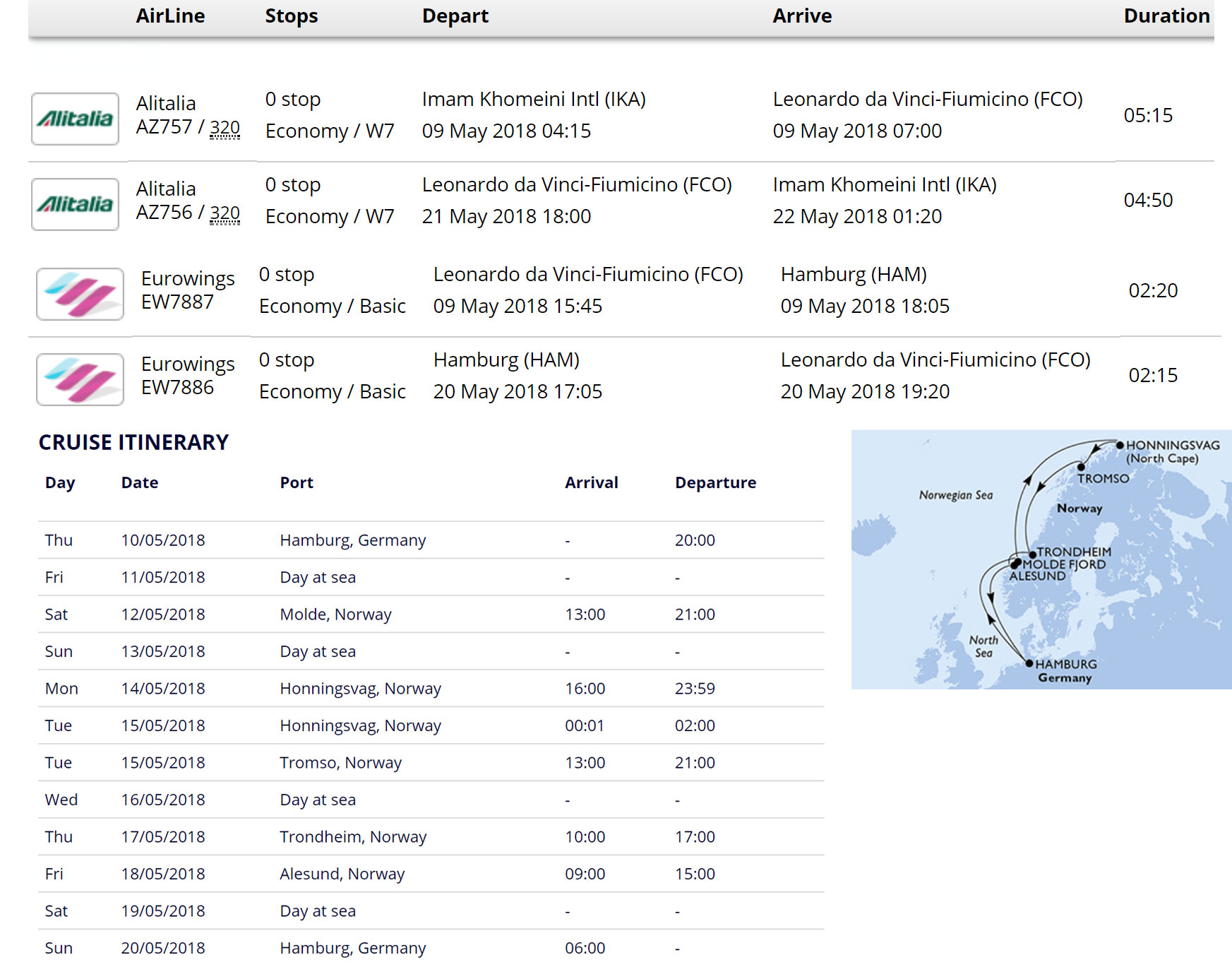The height and width of the screenshot is (974, 1232).
Task: Click the Duration column header
Action: (1166, 16)
